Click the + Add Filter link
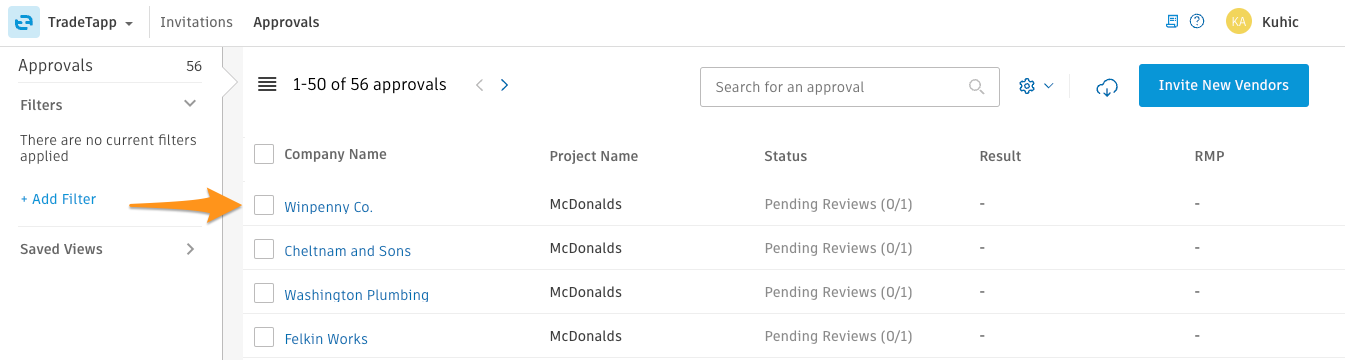Viewport: 1345px width, 360px height. 58,199
